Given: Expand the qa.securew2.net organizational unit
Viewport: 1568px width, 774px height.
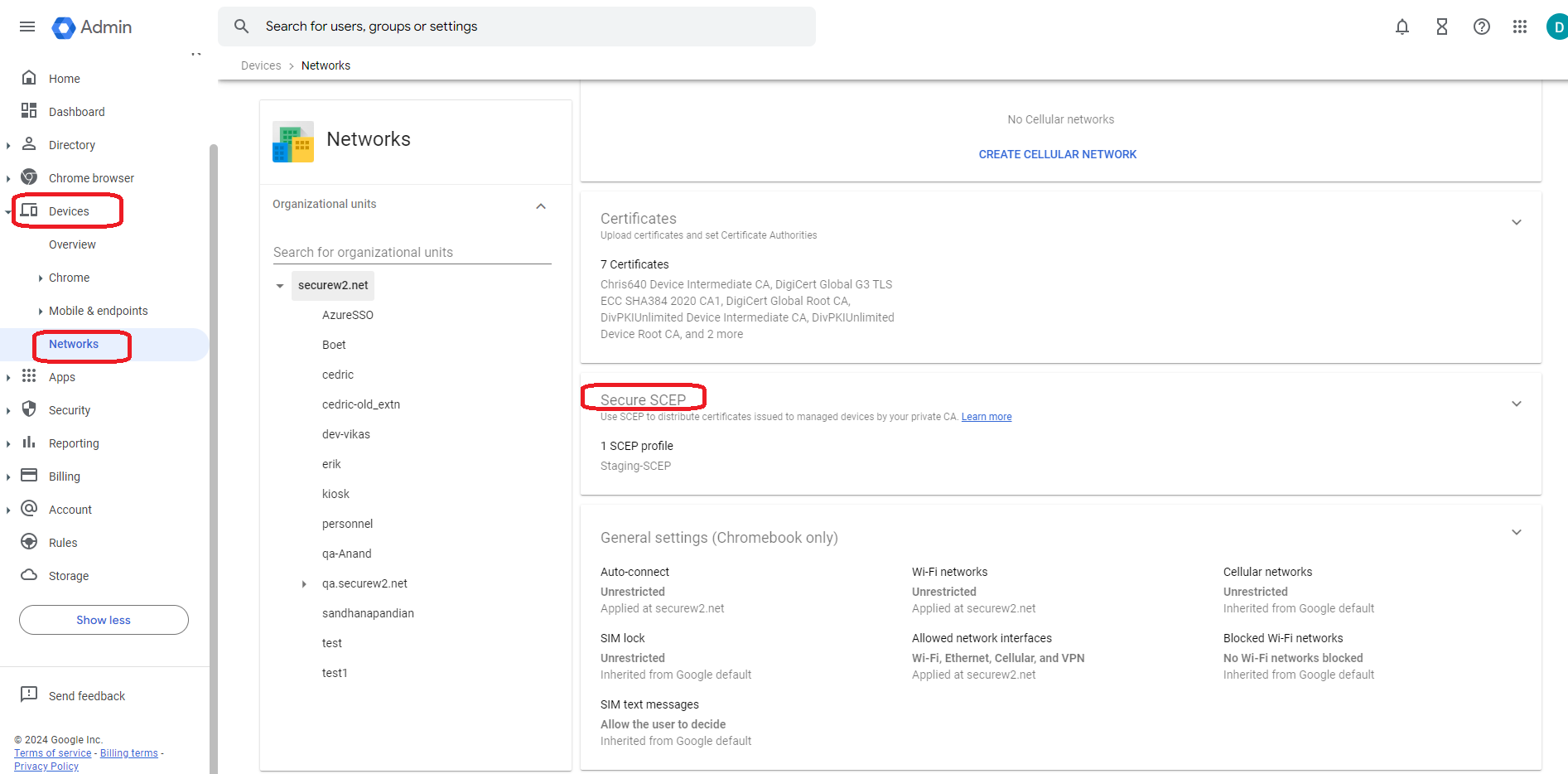Looking at the screenshot, I should click(x=304, y=584).
